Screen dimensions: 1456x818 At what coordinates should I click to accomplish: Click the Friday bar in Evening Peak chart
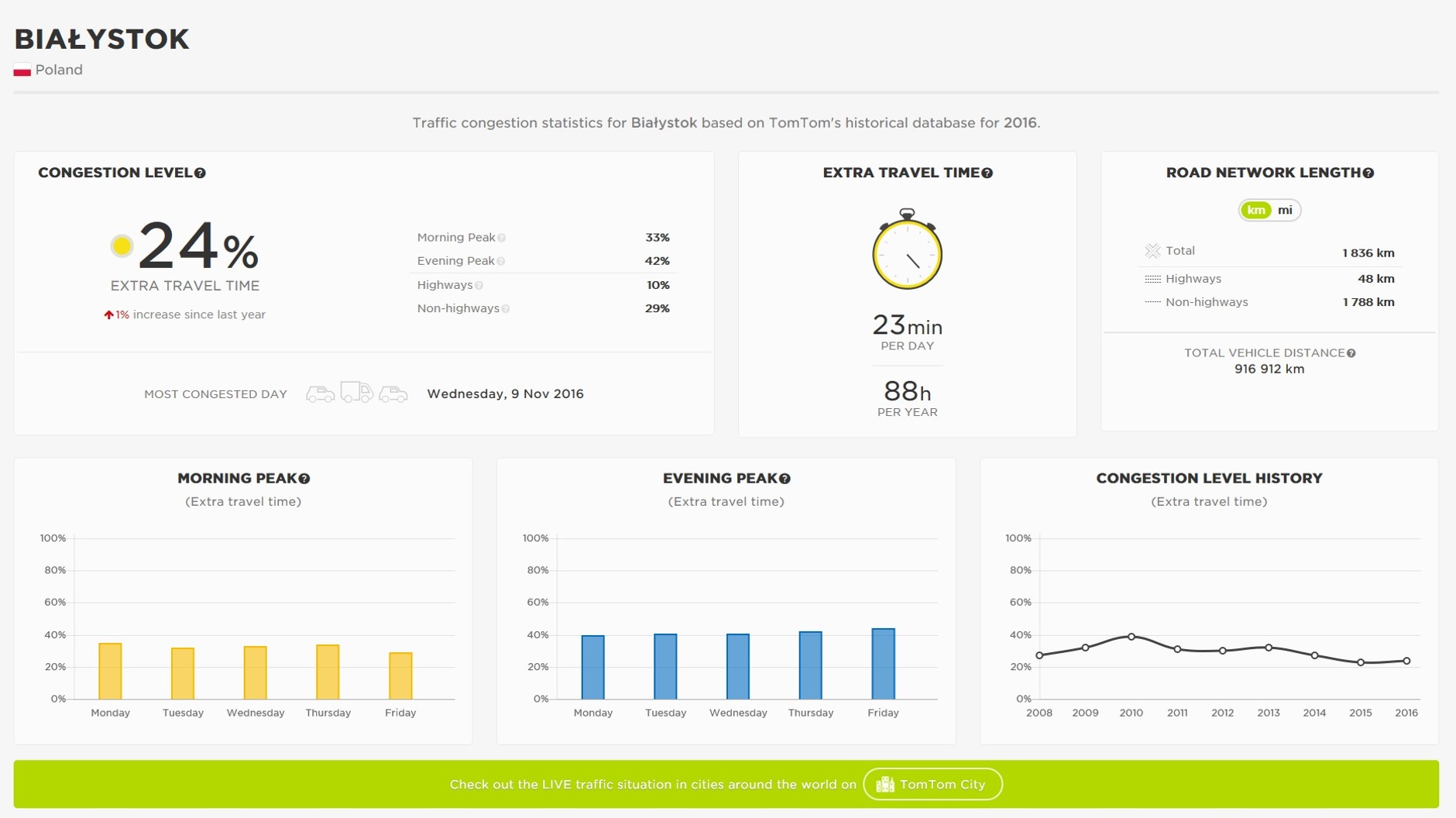[x=883, y=664]
